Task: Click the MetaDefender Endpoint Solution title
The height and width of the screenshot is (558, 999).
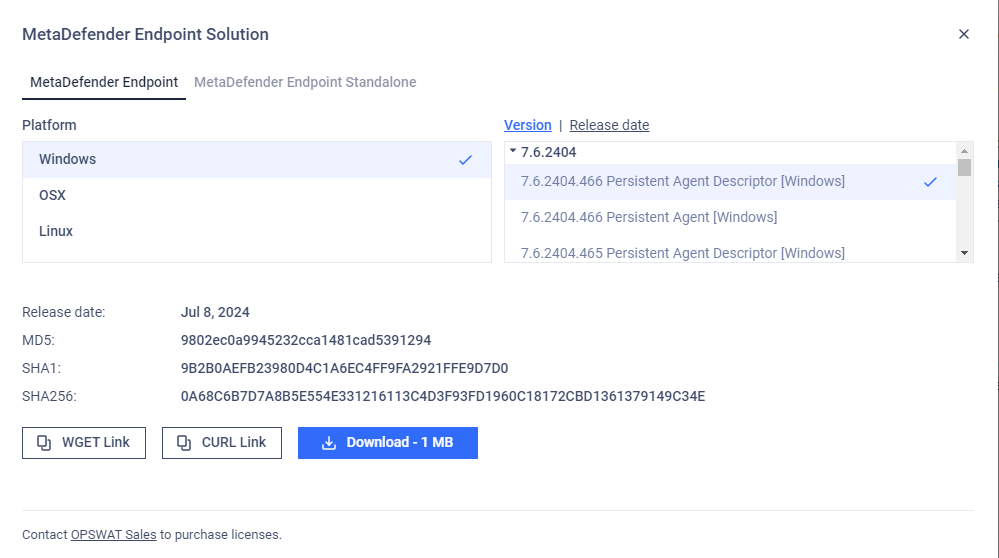Action: (145, 34)
